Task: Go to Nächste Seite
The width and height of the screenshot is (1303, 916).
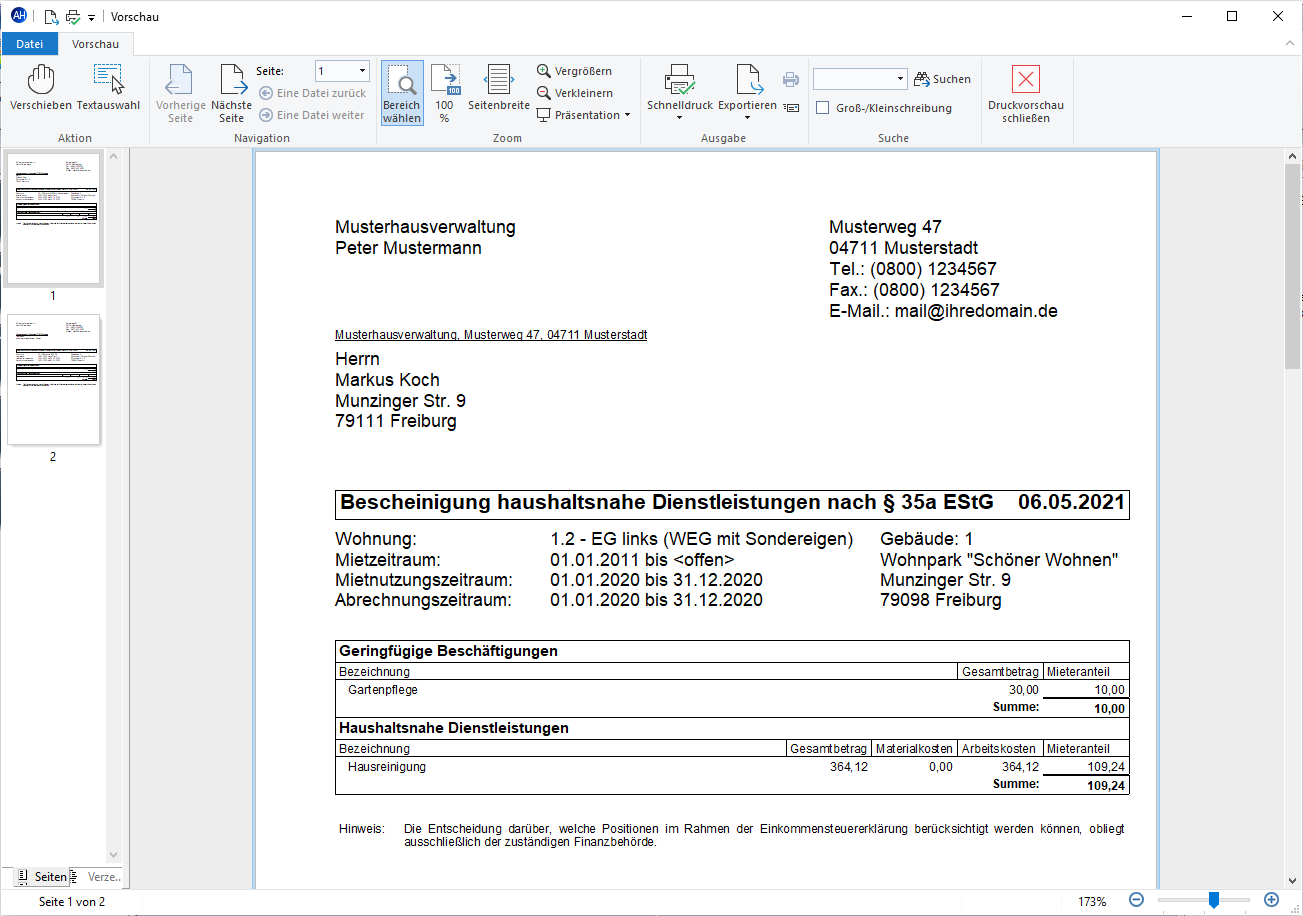Action: pos(232,93)
